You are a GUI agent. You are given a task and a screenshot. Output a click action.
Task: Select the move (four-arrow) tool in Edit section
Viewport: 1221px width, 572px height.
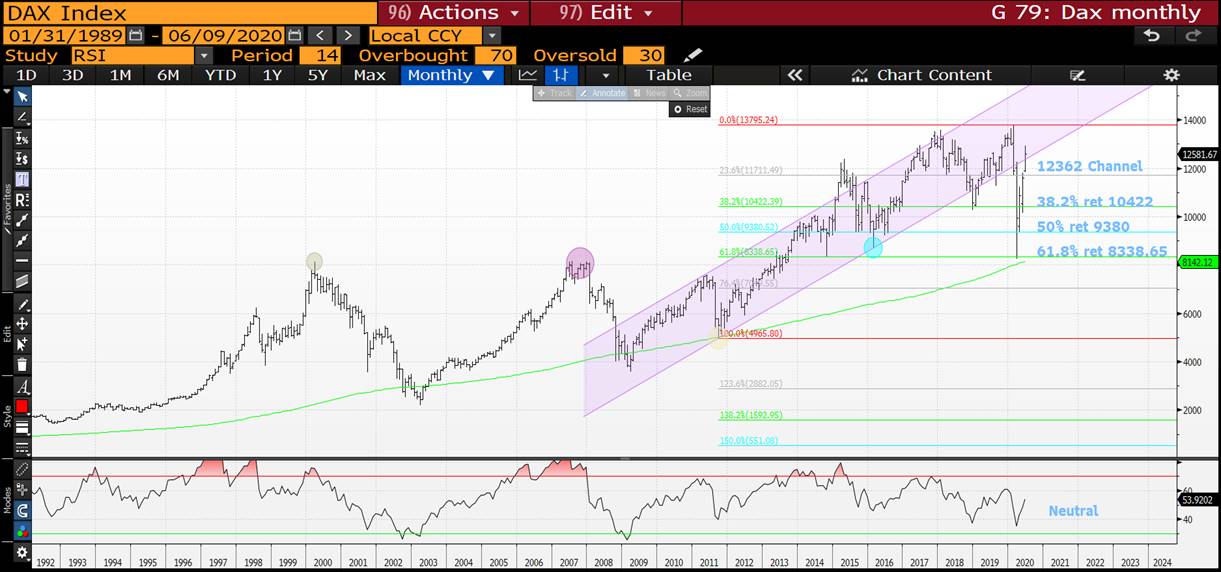(22, 324)
